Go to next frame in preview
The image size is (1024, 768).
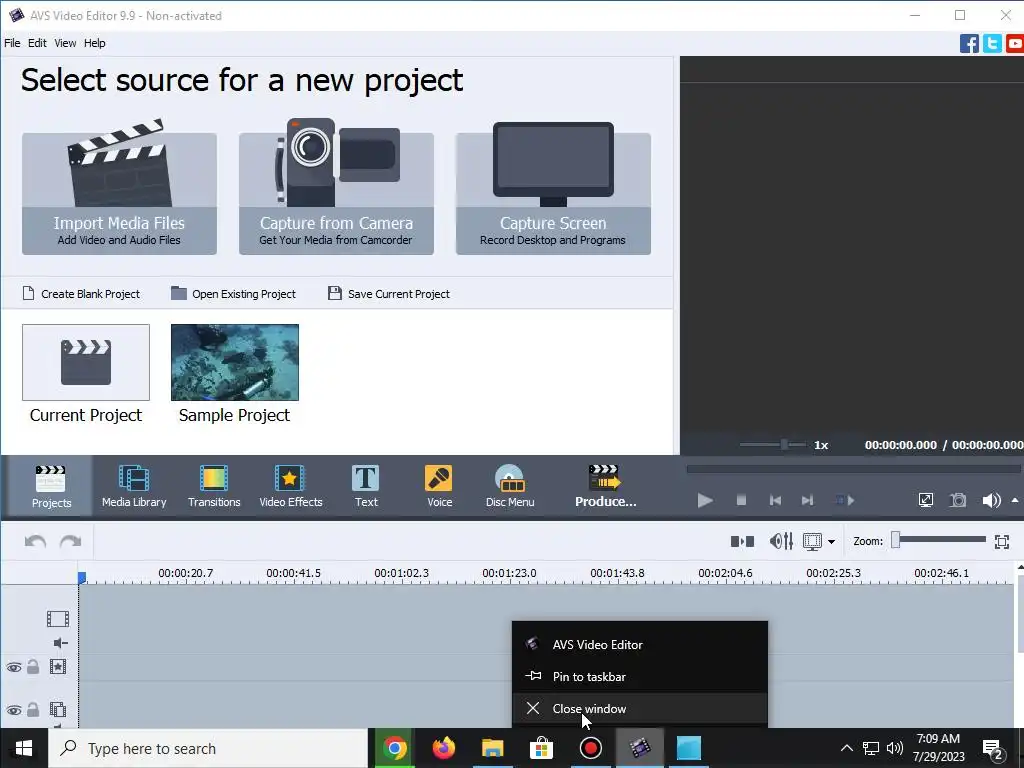click(x=807, y=500)
